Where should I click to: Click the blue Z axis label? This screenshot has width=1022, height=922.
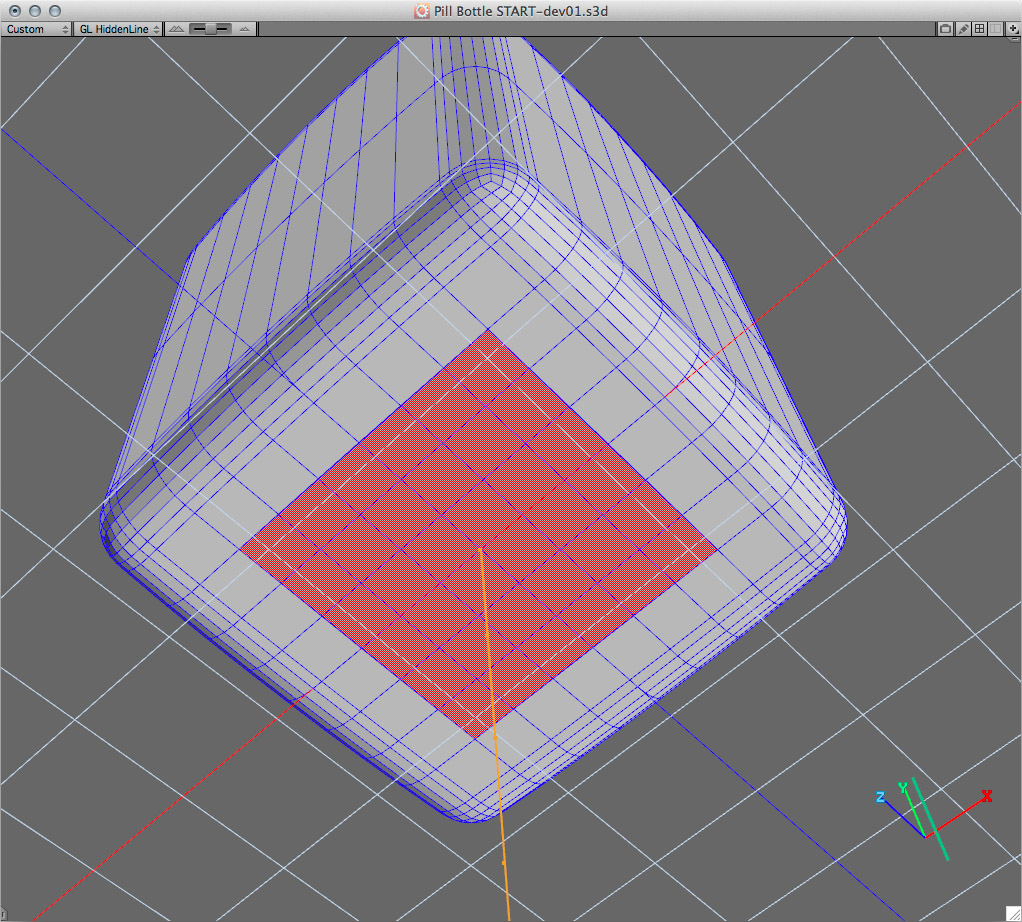point(880,797)
